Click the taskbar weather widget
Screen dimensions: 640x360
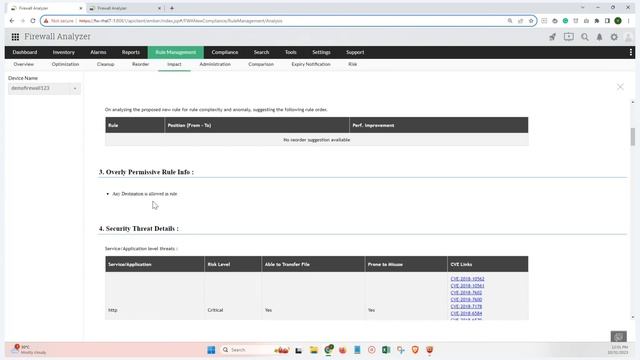click(29, 350)
